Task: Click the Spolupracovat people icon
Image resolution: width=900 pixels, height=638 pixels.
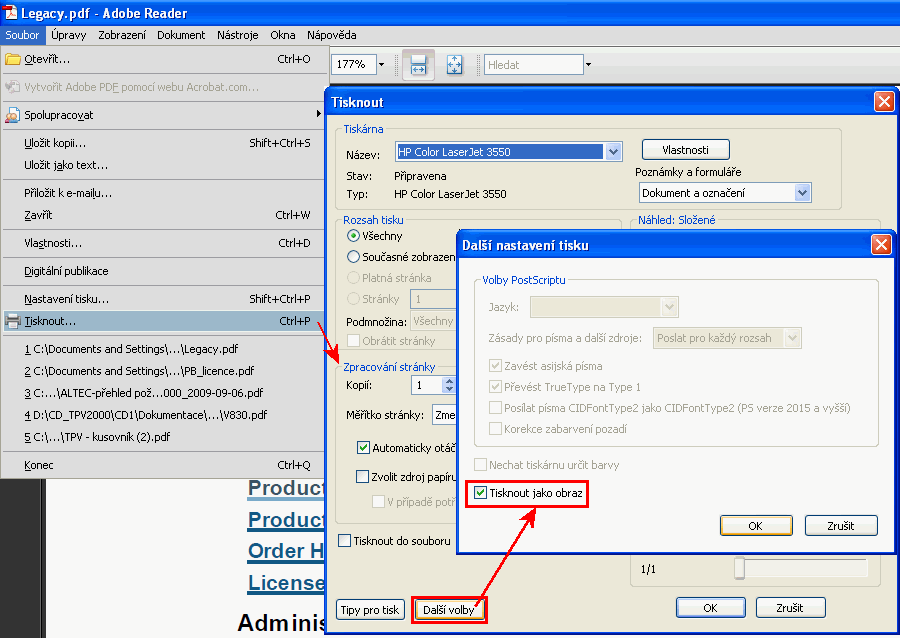Action: coord(13,115)
